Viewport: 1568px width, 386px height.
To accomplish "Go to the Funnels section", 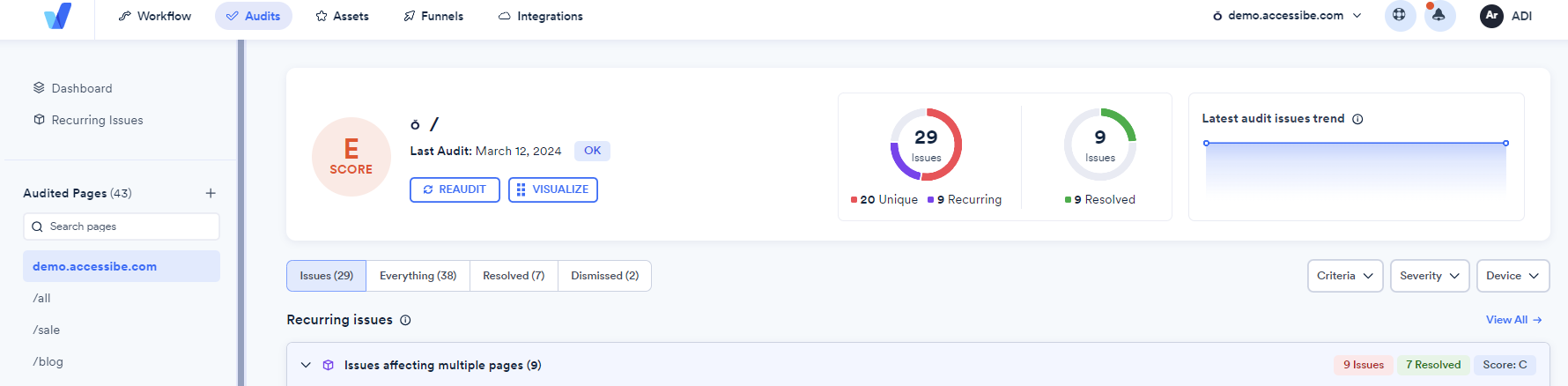I will pos(433,16).
